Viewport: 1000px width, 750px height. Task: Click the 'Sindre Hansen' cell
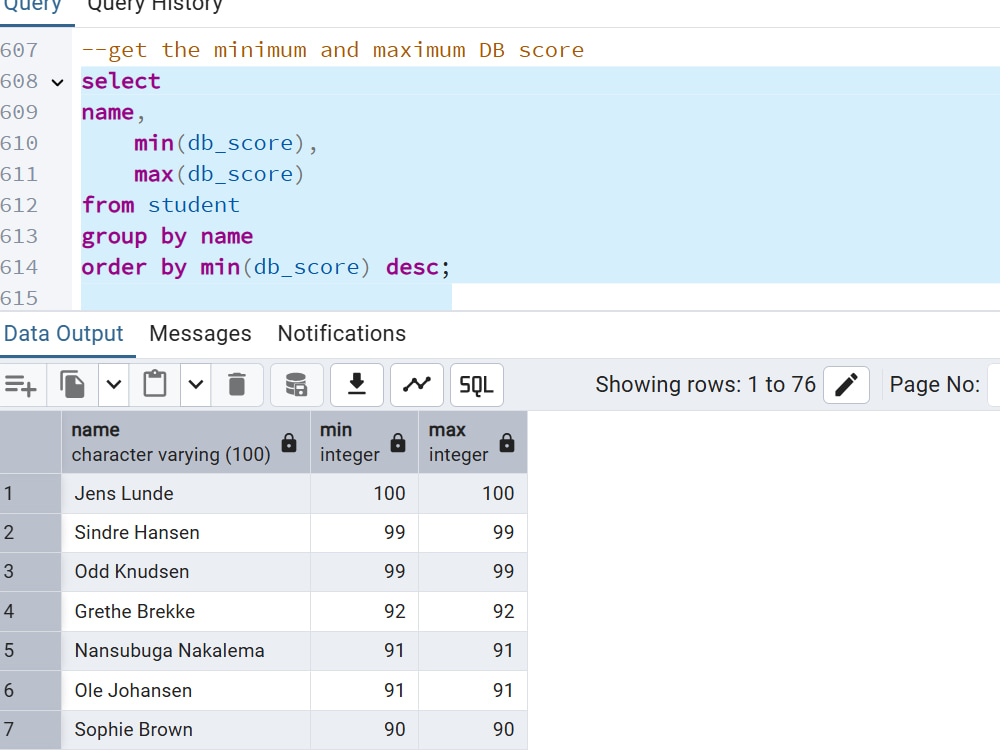point(186,533)
